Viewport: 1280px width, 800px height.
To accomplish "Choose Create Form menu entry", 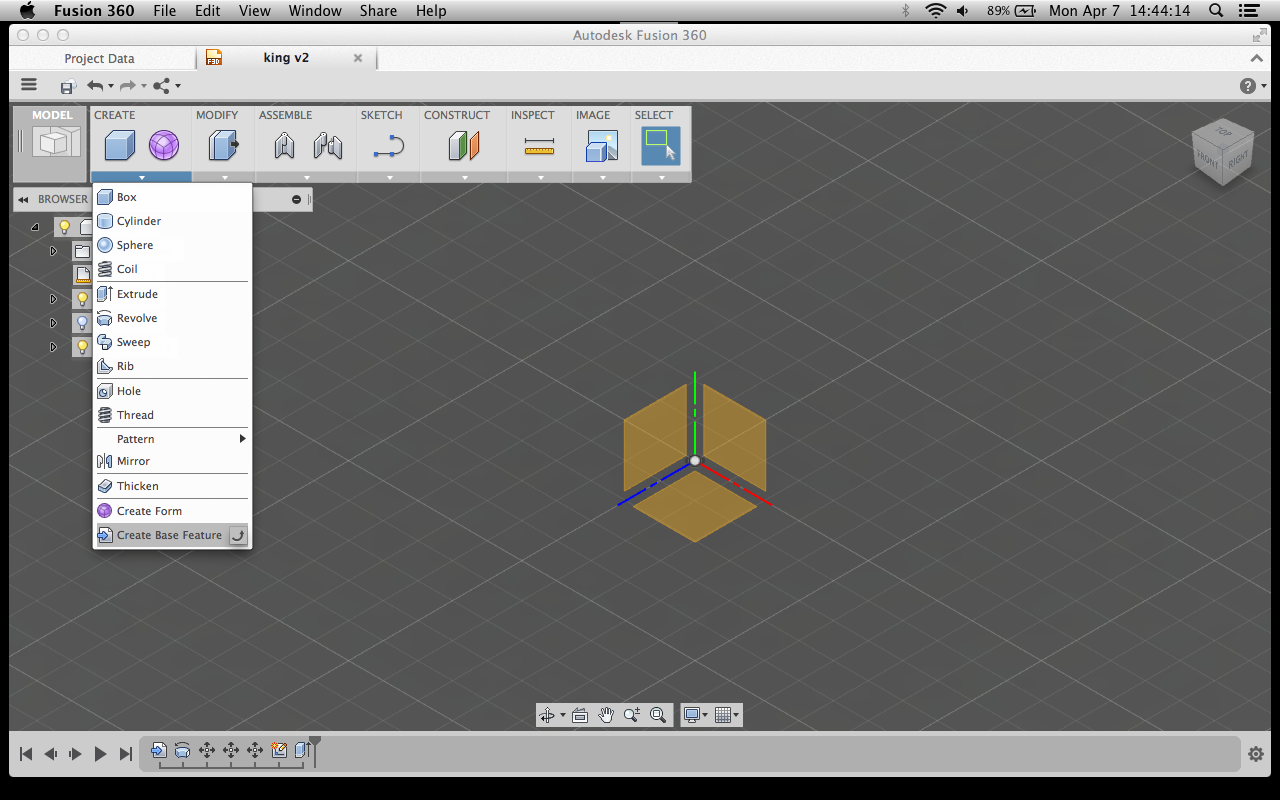I will pyautogui.click(x=171, y=511).
